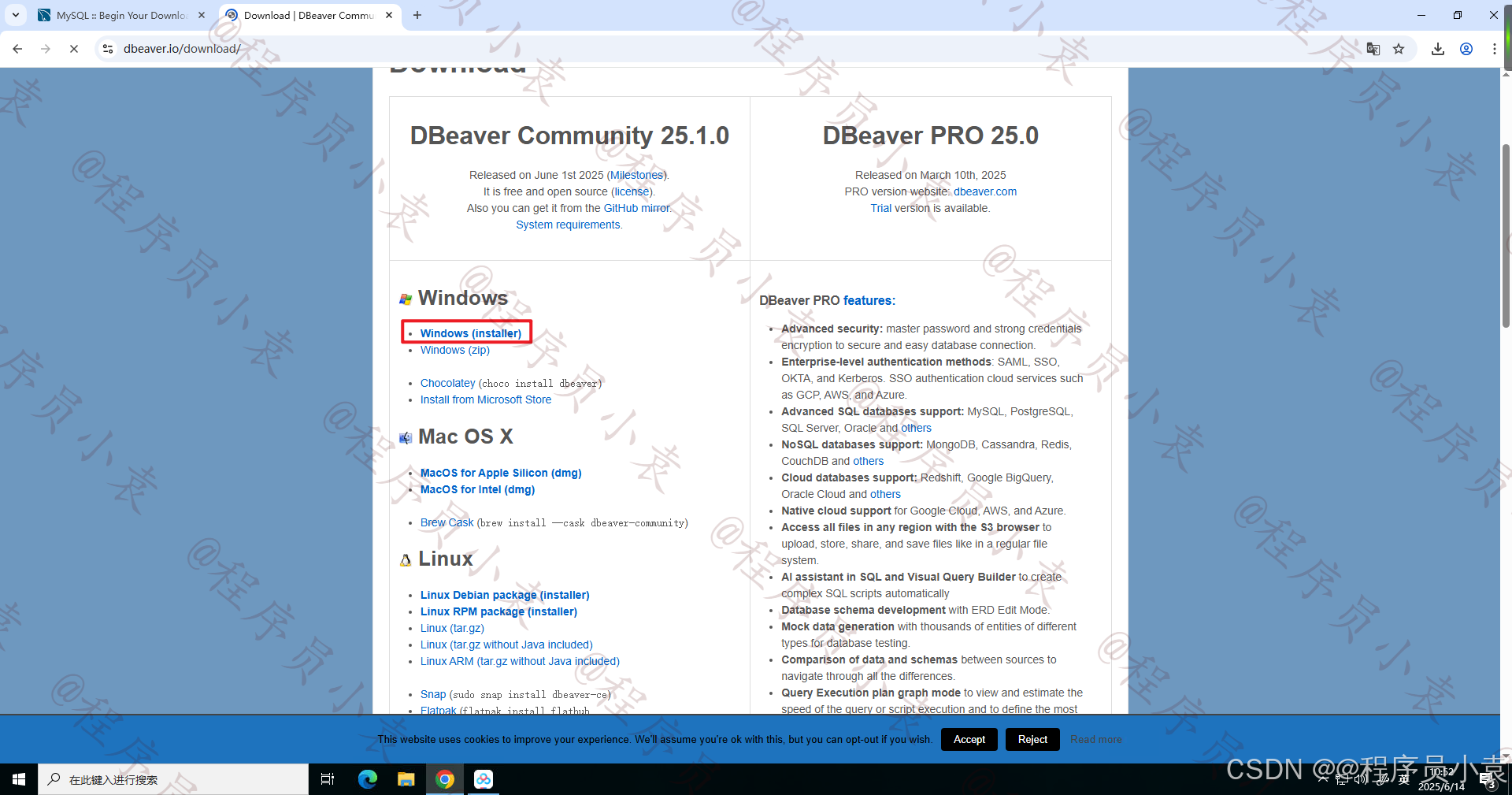Select the Download DBeaver Community tab

click(309, 15)
